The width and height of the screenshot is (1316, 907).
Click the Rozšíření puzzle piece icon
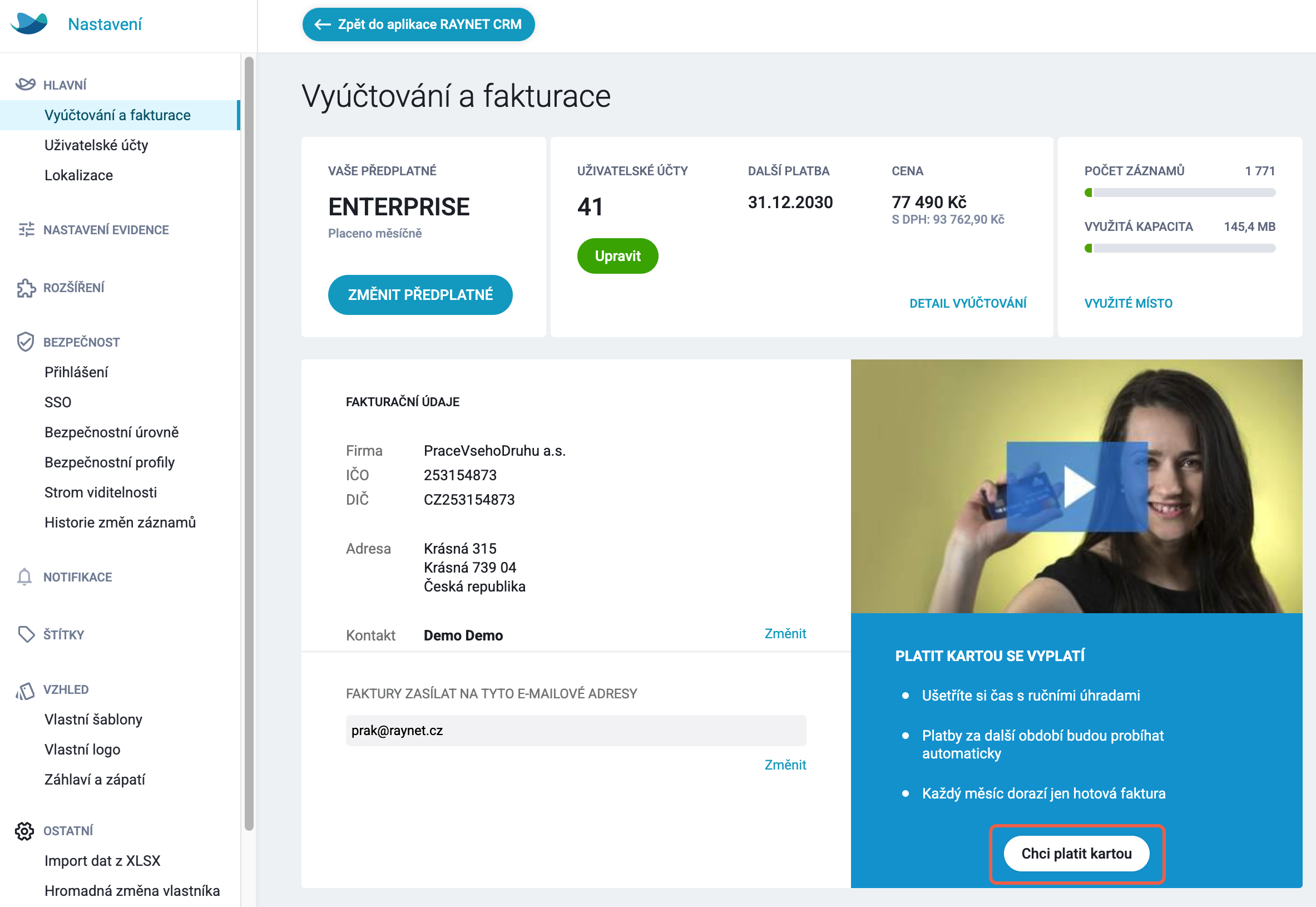point(26,288)
